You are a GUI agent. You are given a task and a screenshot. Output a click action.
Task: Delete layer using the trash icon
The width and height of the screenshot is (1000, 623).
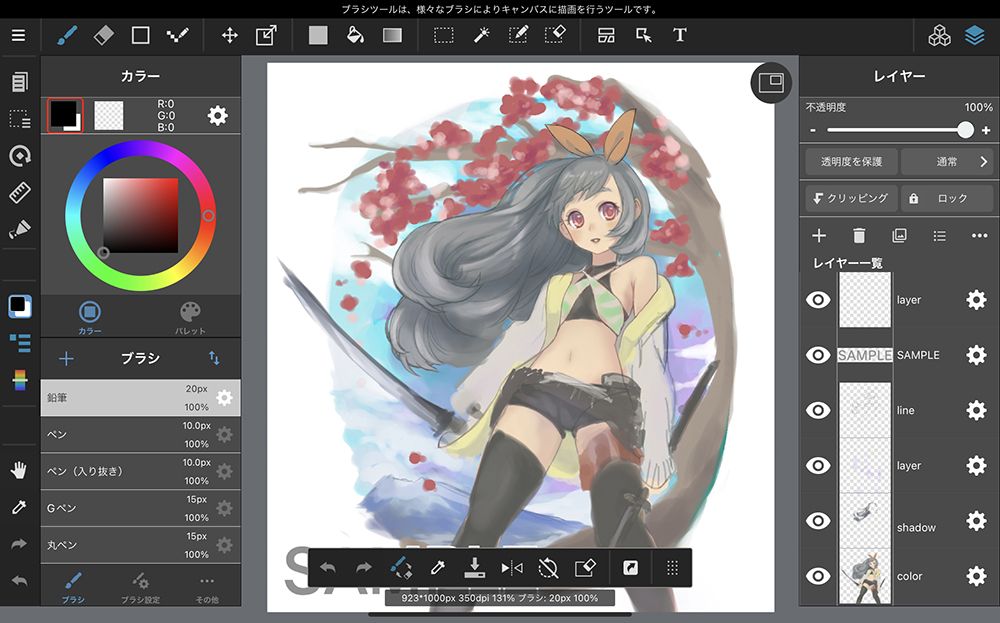point(859,236)
